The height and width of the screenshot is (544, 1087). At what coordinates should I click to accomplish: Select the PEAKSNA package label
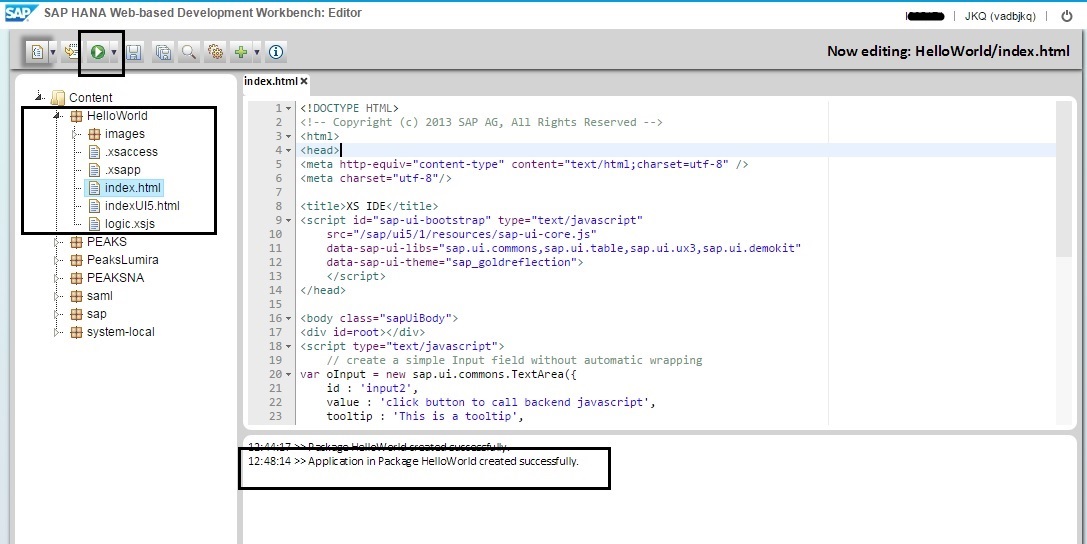(116, 278)
